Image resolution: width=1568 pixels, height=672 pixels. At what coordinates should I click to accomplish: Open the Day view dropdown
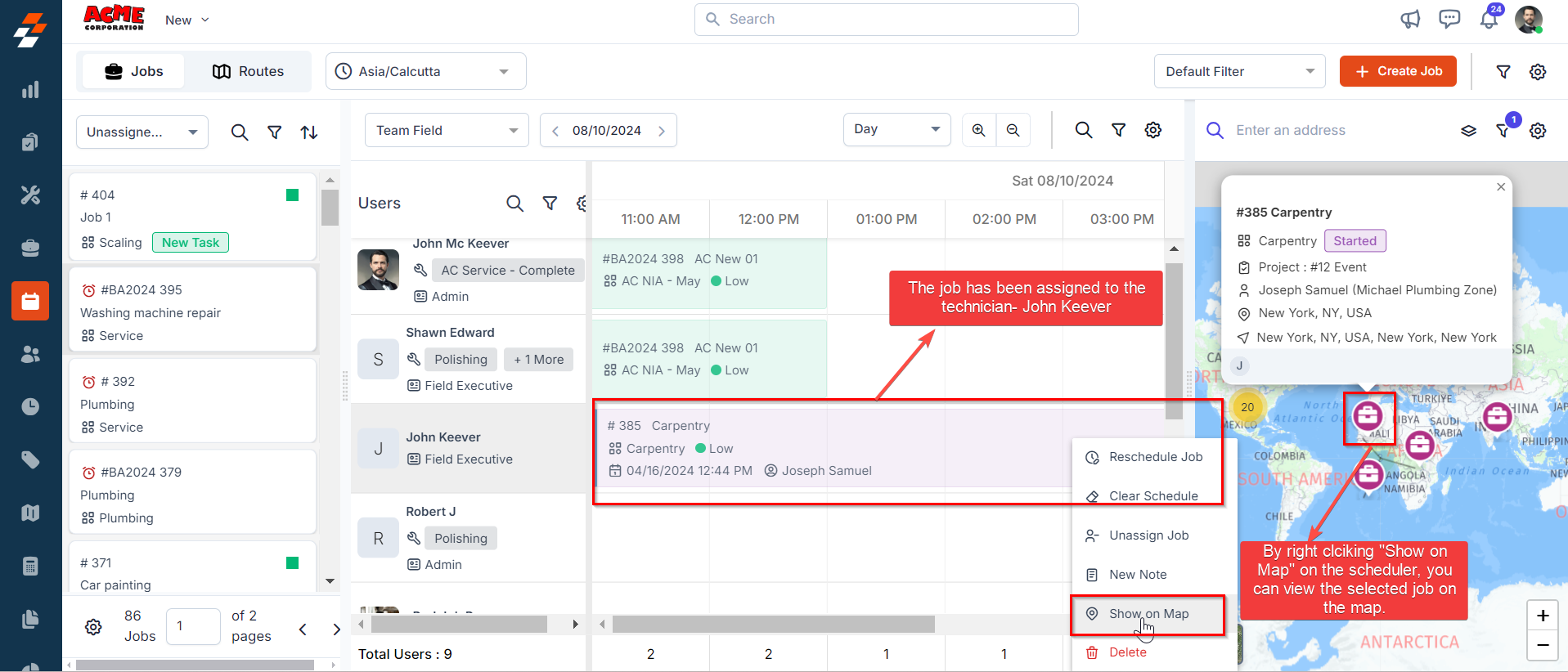tap(897, 130)
